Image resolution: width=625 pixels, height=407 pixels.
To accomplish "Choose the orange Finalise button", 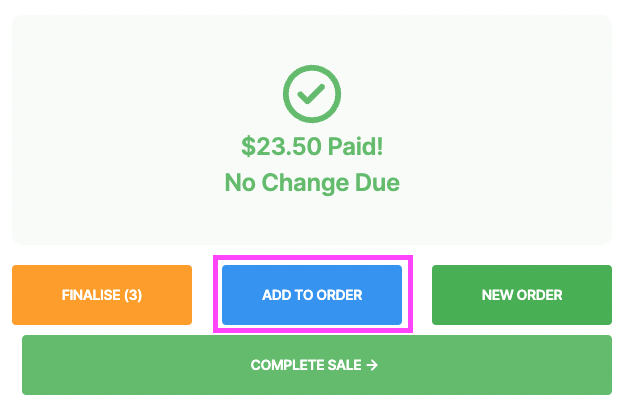I will tap(102, 295).
